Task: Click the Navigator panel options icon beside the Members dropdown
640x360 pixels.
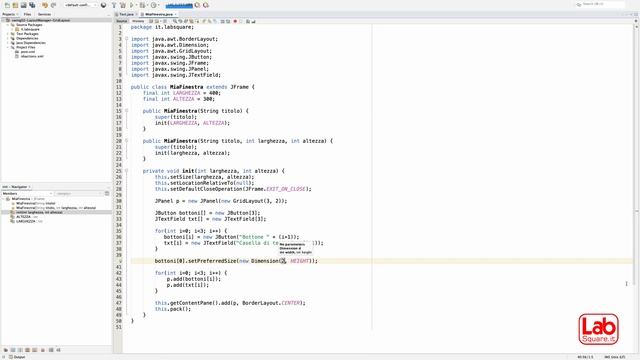Action: click(107, 193)
